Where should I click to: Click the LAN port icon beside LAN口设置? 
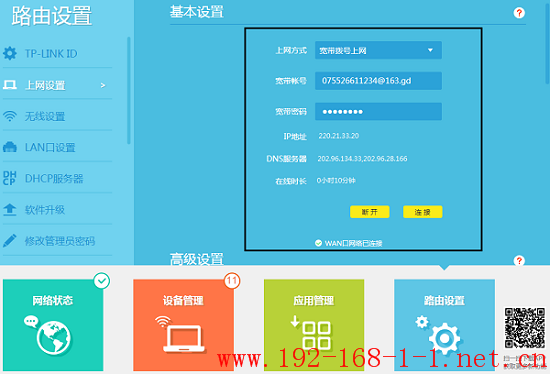click(9, 147)
